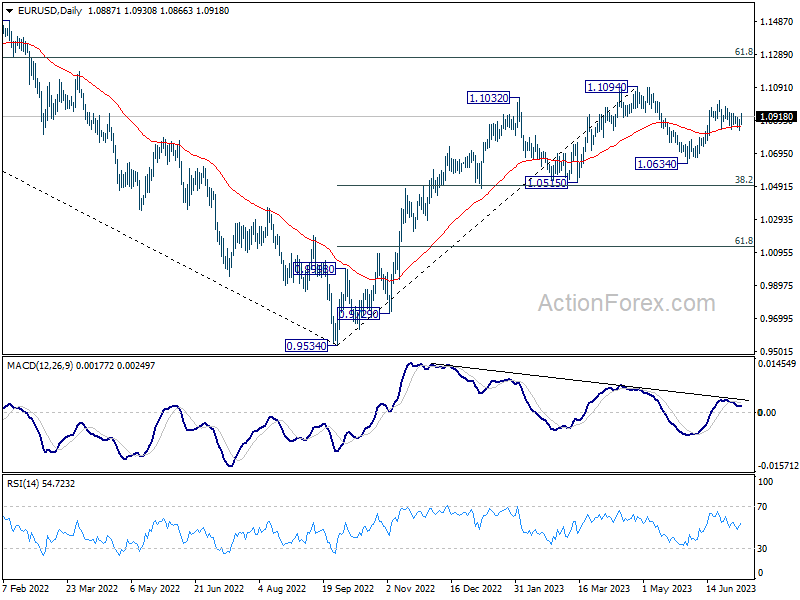Open the EURUSD chart dropdown arrow

tap(9, 11)
